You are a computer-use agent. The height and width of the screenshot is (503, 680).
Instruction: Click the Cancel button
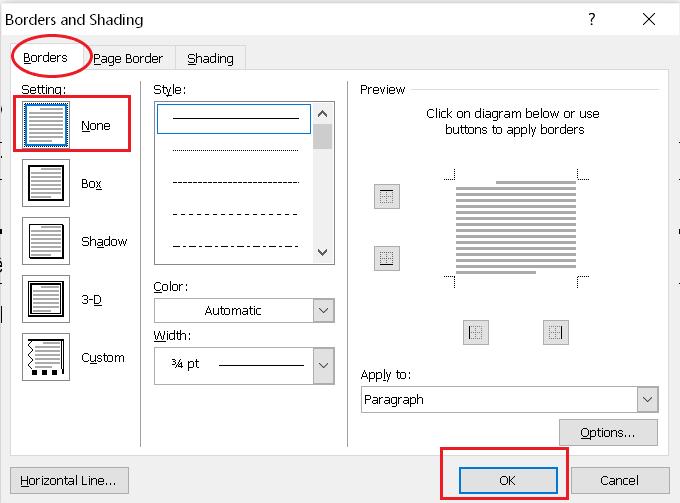pyautogui.click(x=620, y=480)
